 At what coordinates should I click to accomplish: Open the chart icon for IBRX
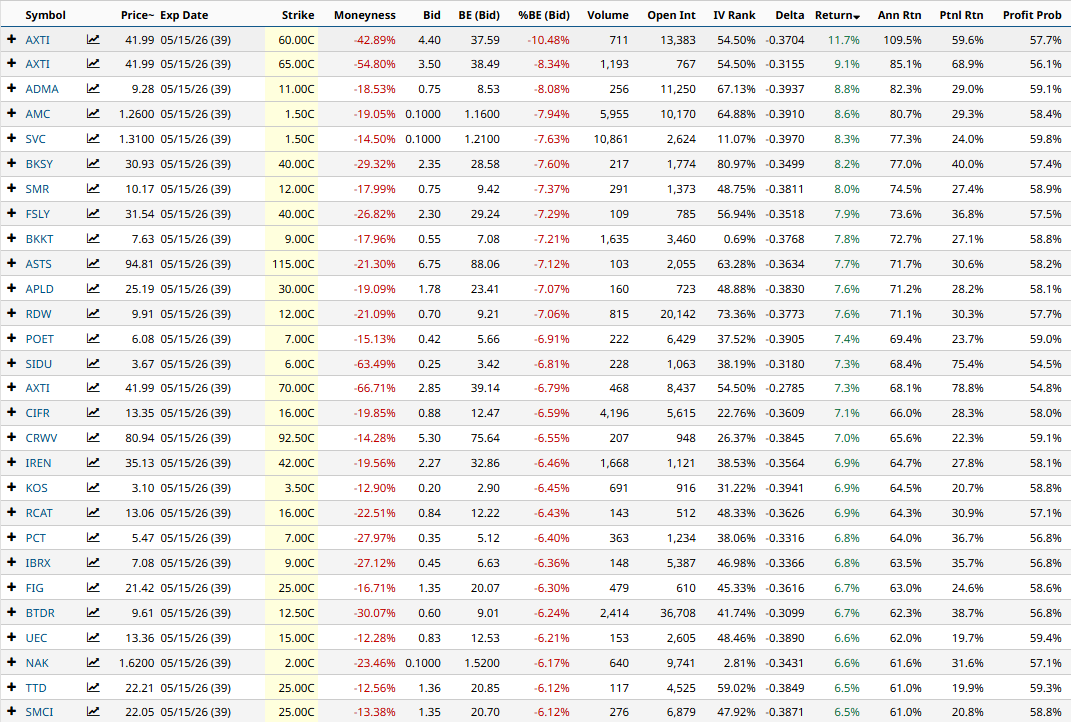pos(93,563)
